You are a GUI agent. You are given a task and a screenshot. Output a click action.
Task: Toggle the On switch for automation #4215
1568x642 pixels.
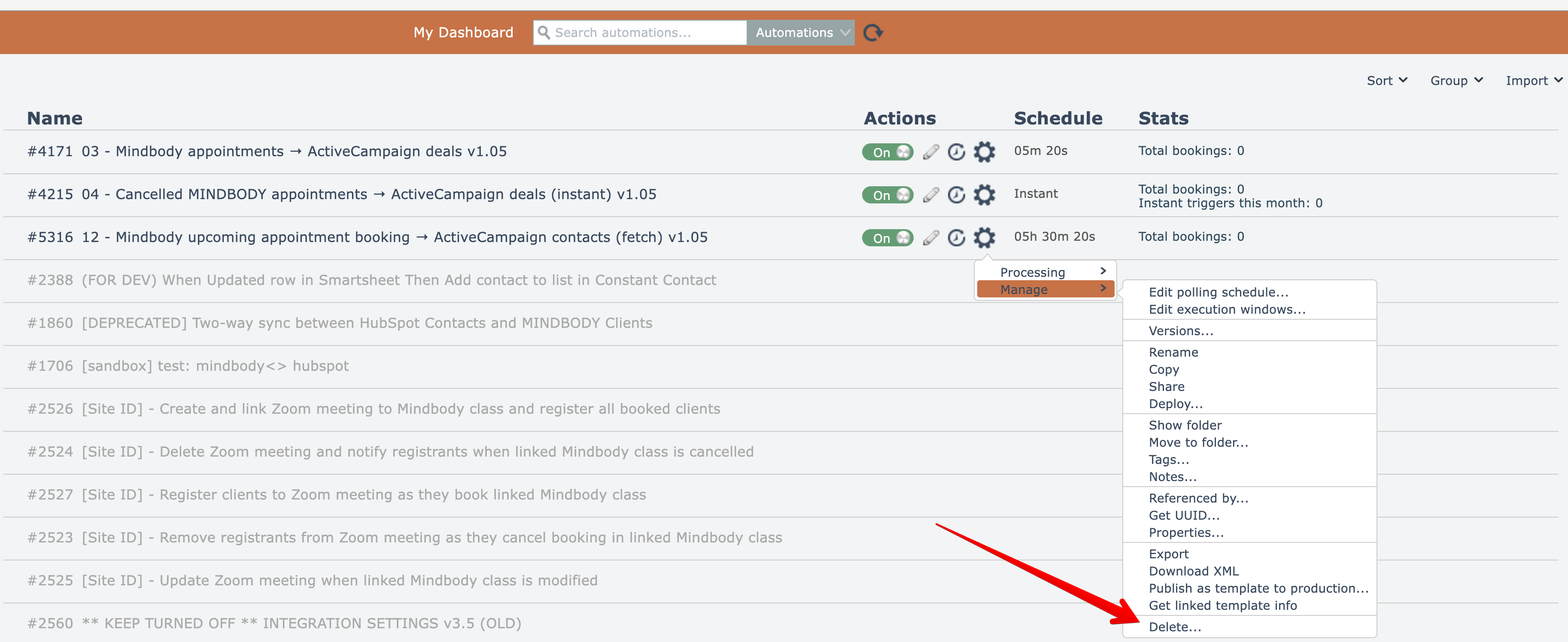tap(887, 195)
